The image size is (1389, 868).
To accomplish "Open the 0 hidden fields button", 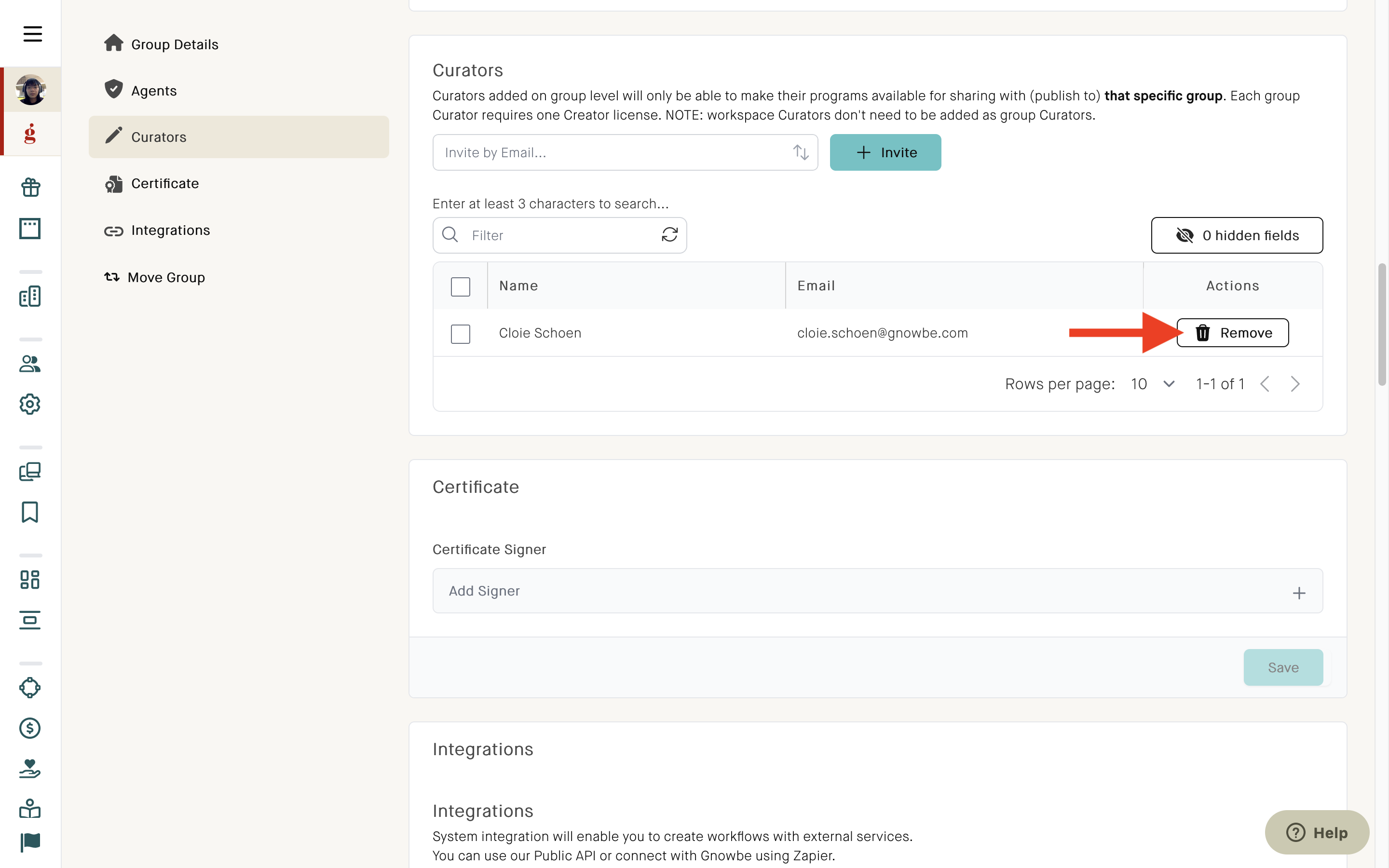I will pyautogui.click(x=1237, y=235).
